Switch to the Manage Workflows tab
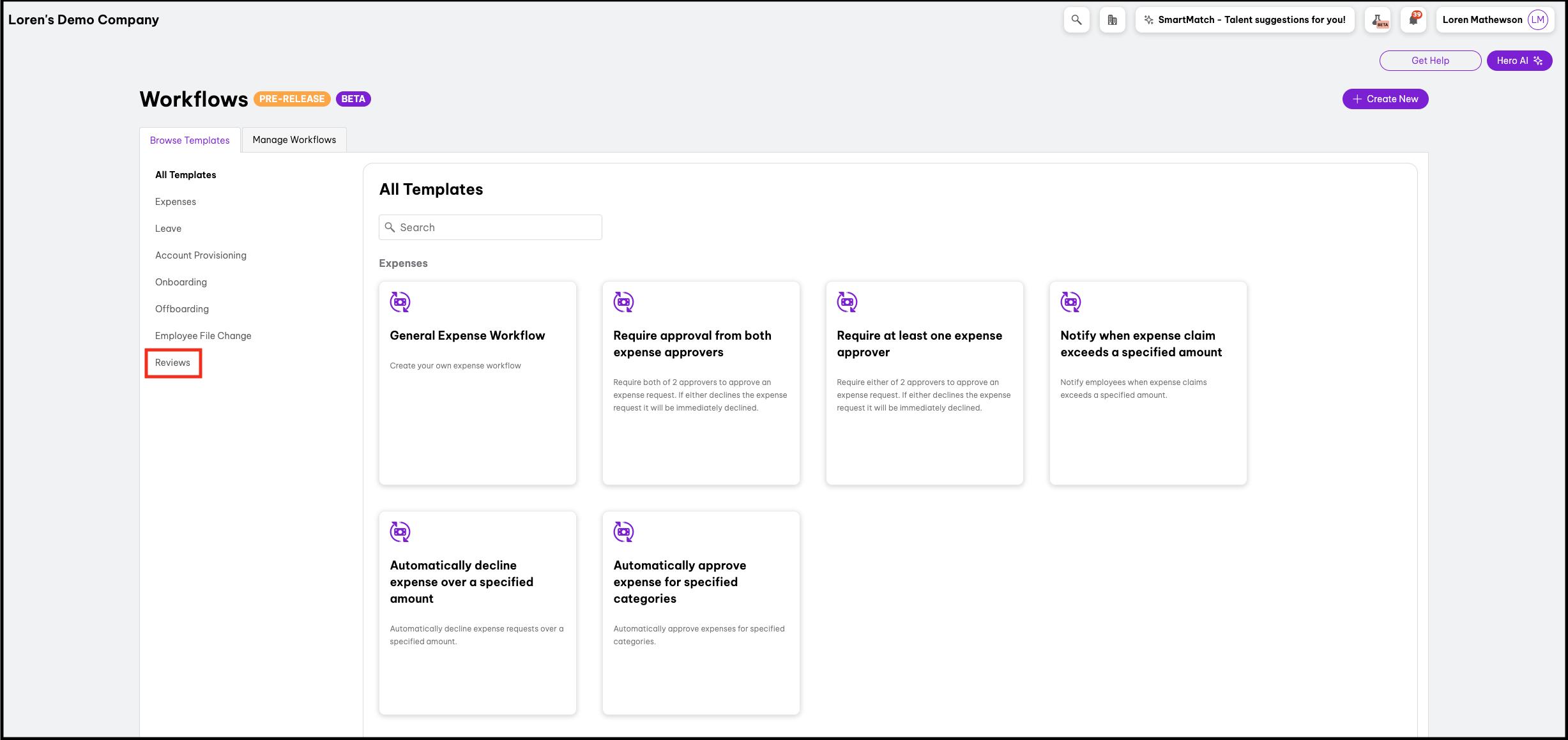1568x740 pixels. coord(294,140)
